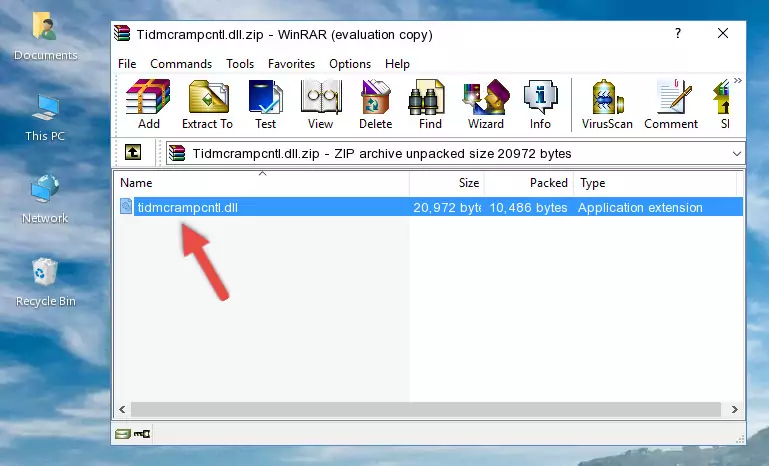Go up one folder level icon
This screenshot has width=769, height=466.
[x=133, y=153]
